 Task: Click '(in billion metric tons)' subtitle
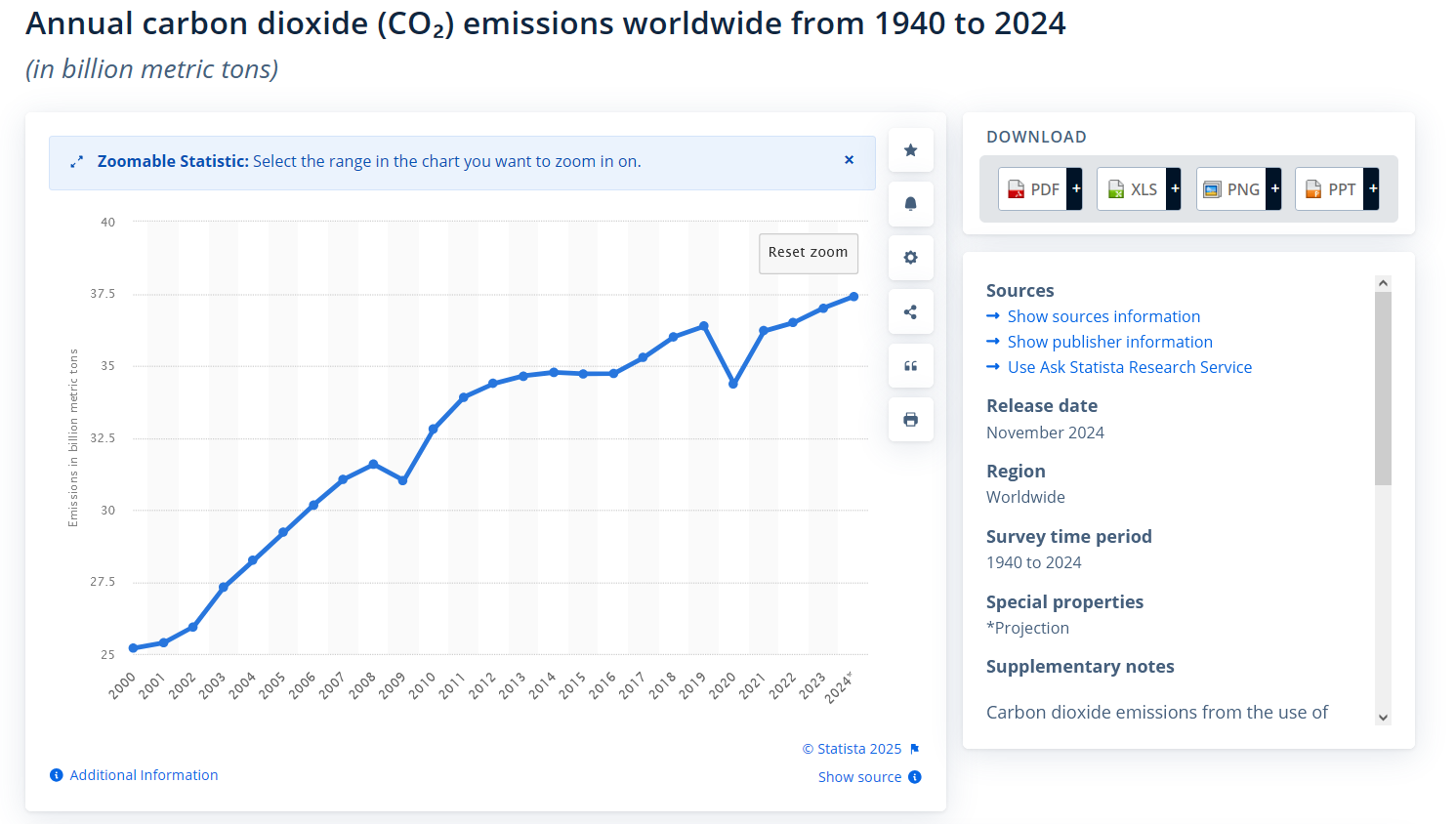click(151, 69)
